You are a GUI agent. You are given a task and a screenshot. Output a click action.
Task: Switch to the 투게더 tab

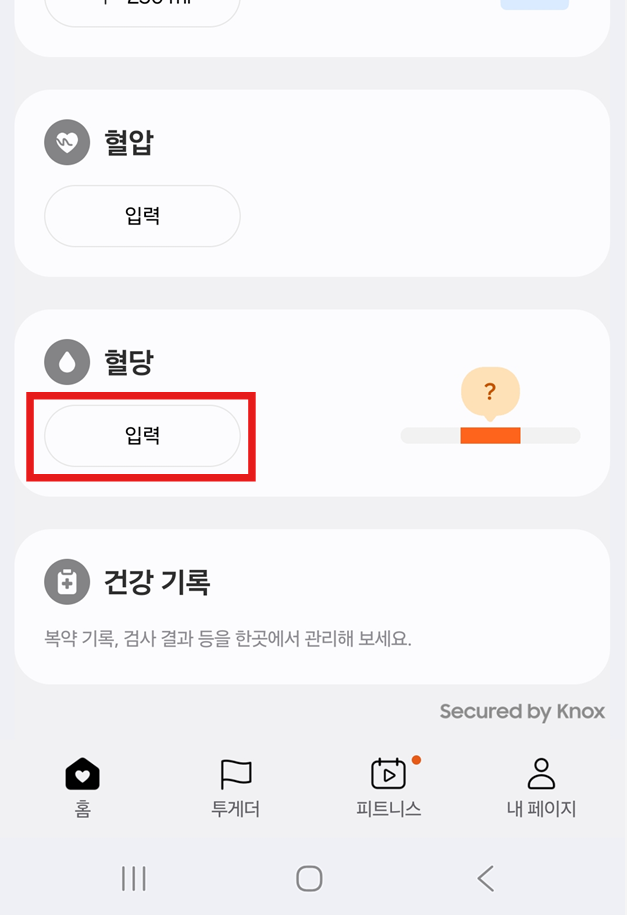click(x=235, y=790)
